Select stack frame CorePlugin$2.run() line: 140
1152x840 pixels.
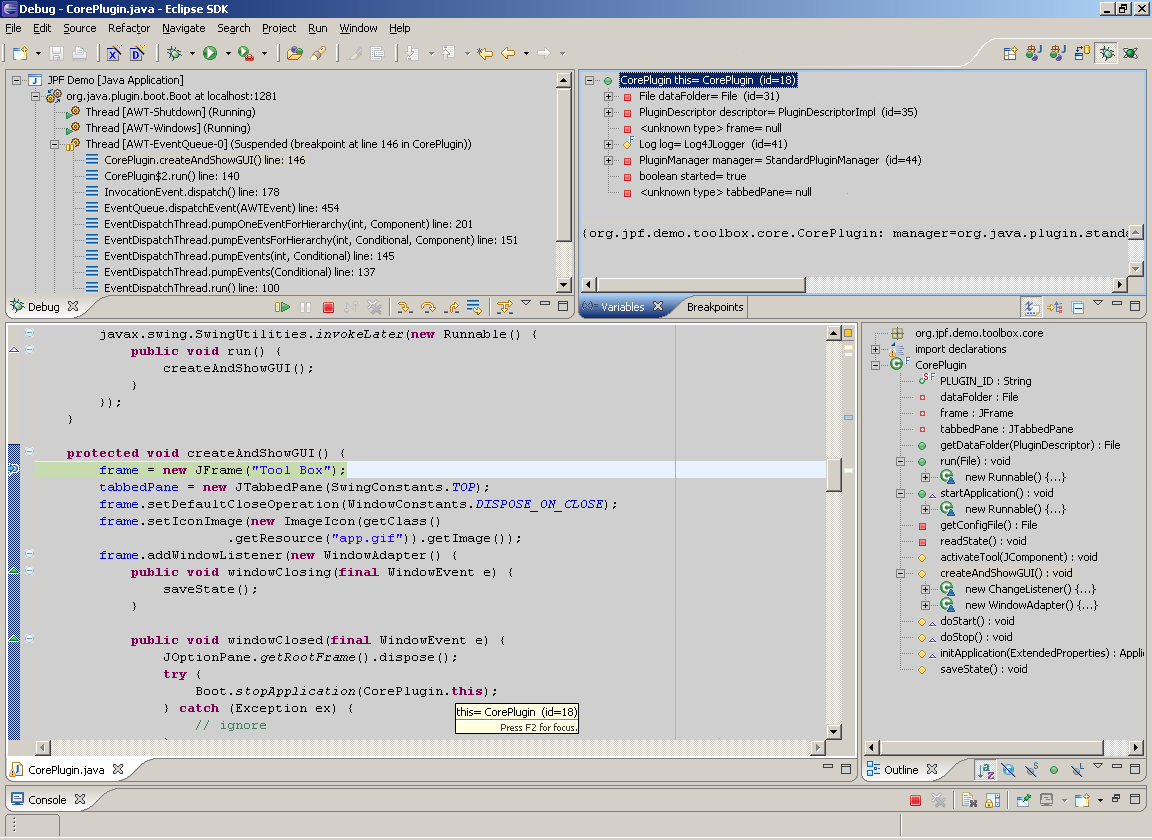pos(172,176)
